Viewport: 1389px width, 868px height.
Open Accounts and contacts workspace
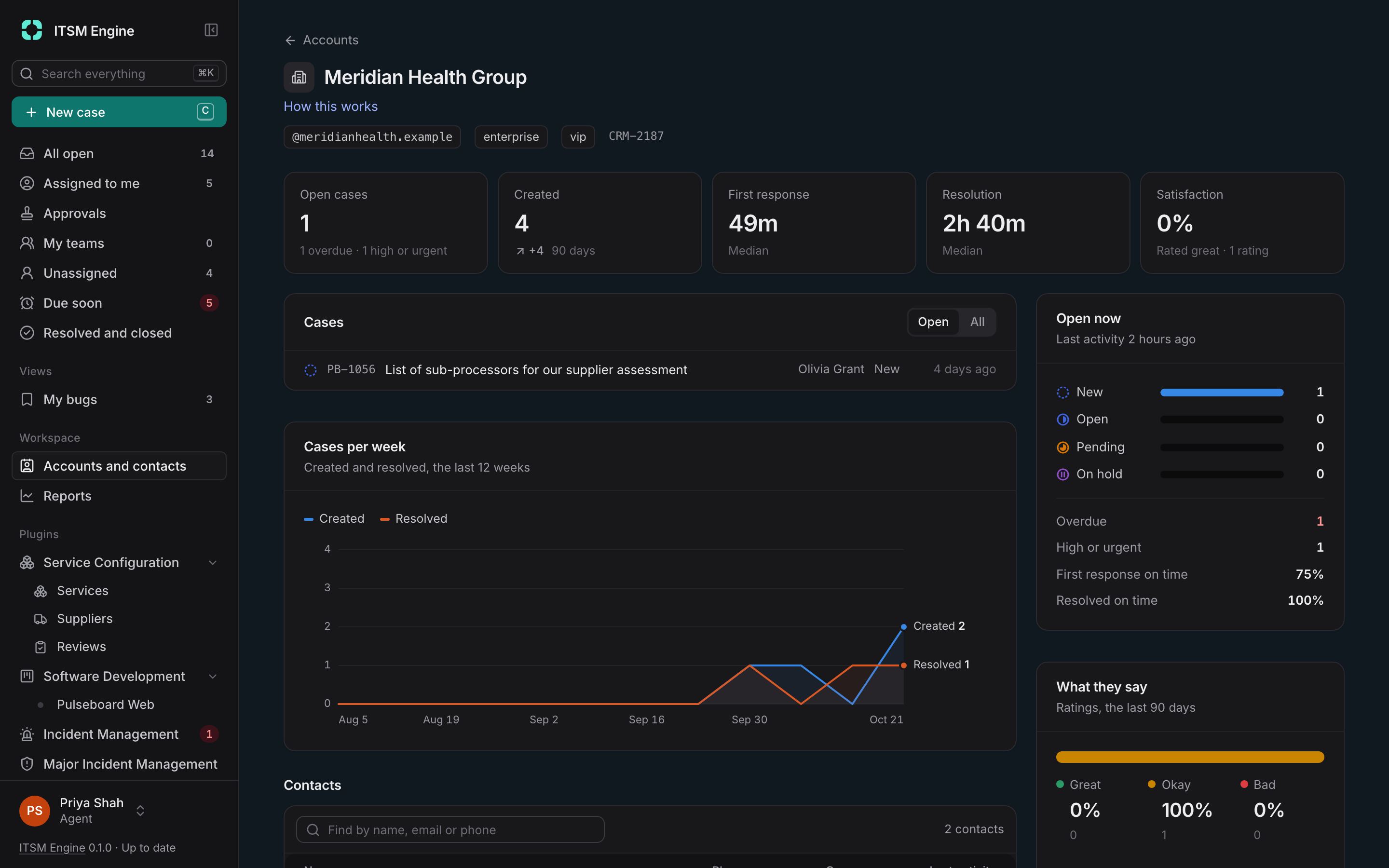tap(119, 465)
